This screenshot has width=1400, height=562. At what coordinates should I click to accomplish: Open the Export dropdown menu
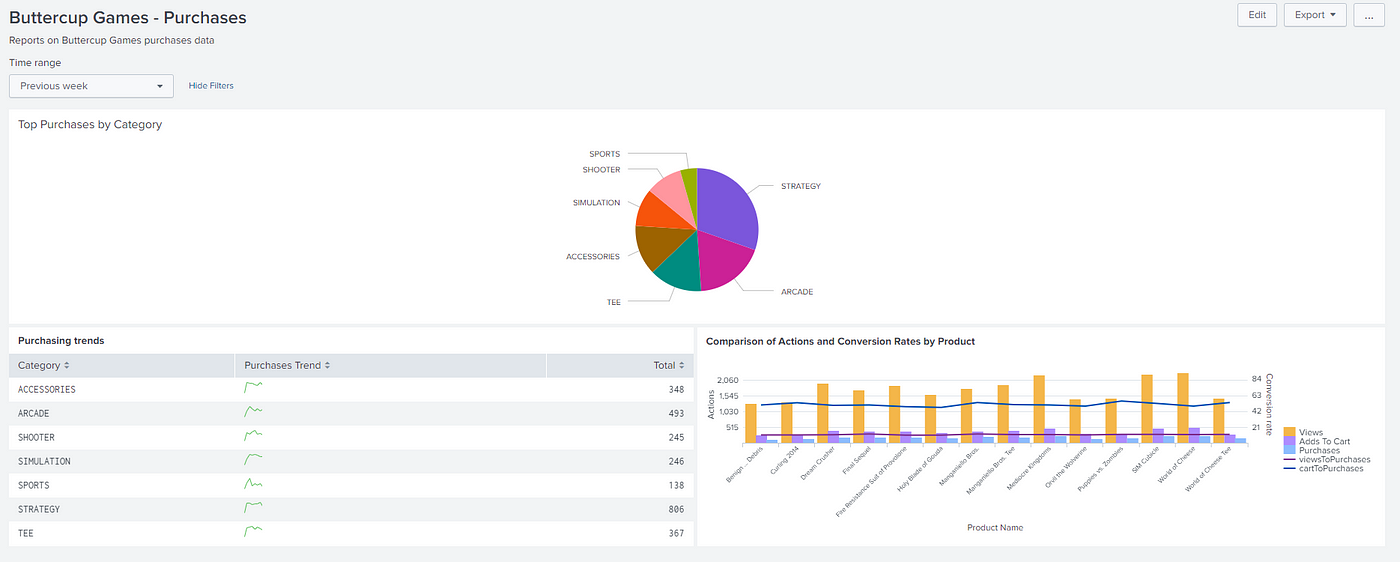(1315, 15)
